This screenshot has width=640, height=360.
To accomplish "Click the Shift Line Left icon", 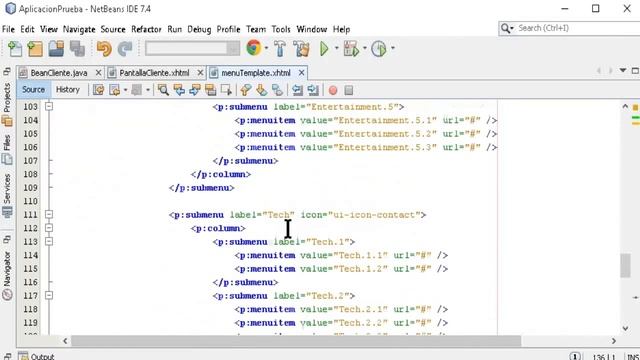I will [x=297, y=90].
